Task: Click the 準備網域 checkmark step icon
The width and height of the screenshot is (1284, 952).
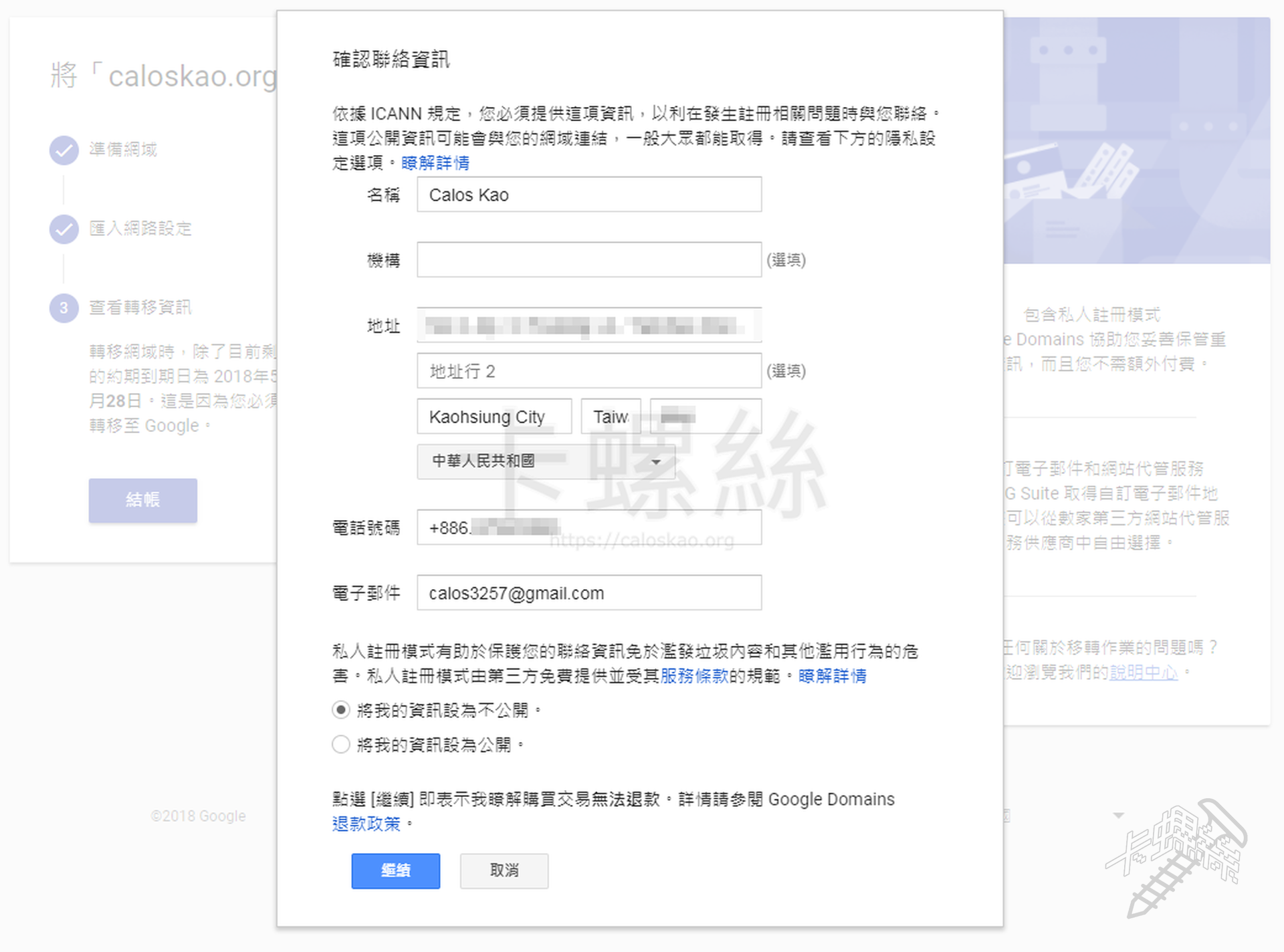Action: pos(64,150)
